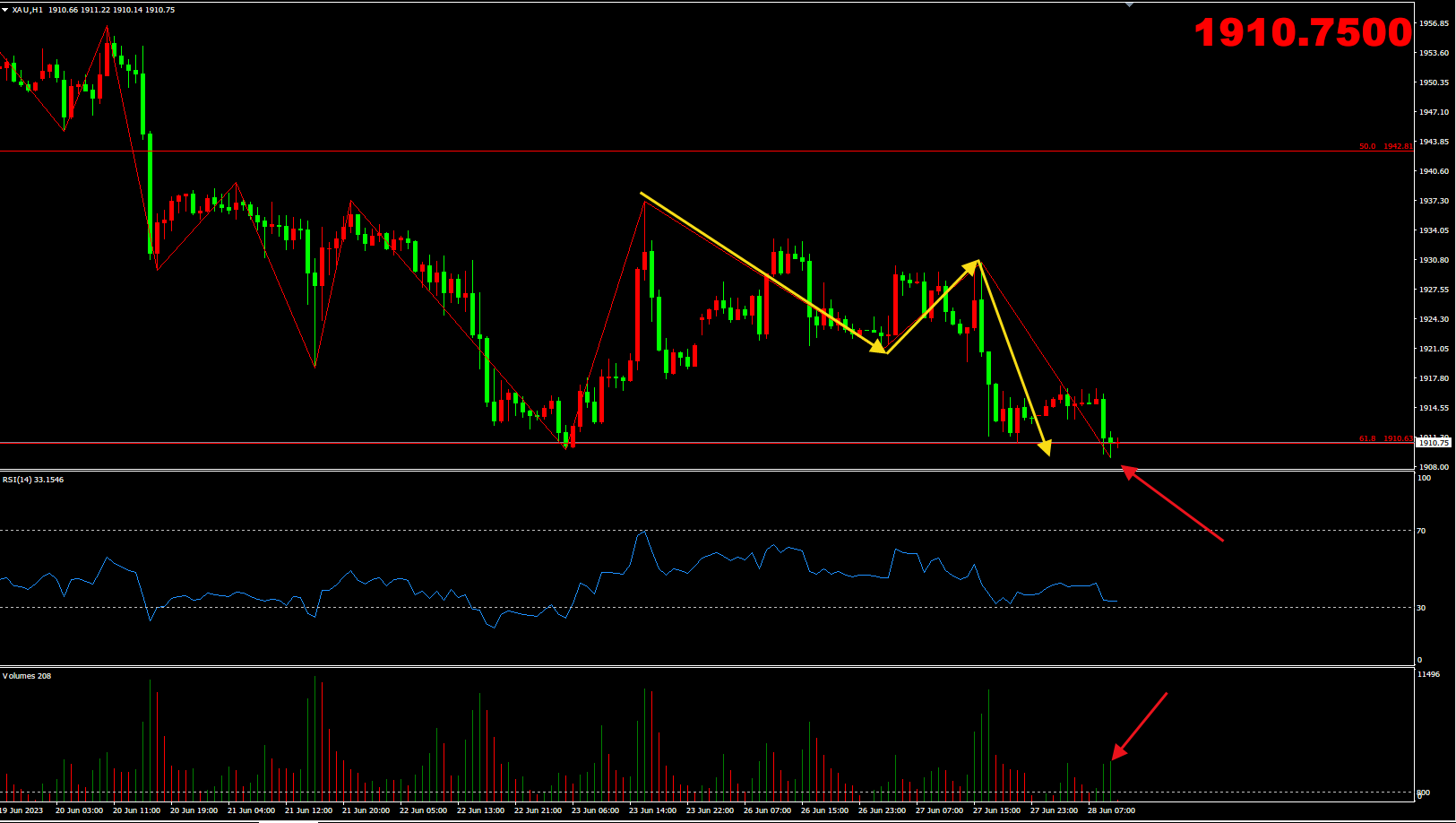This screenshot has width=1456, height=823.
Task: Click price scale value 1934.05
Action: [x=1434, y=230]
